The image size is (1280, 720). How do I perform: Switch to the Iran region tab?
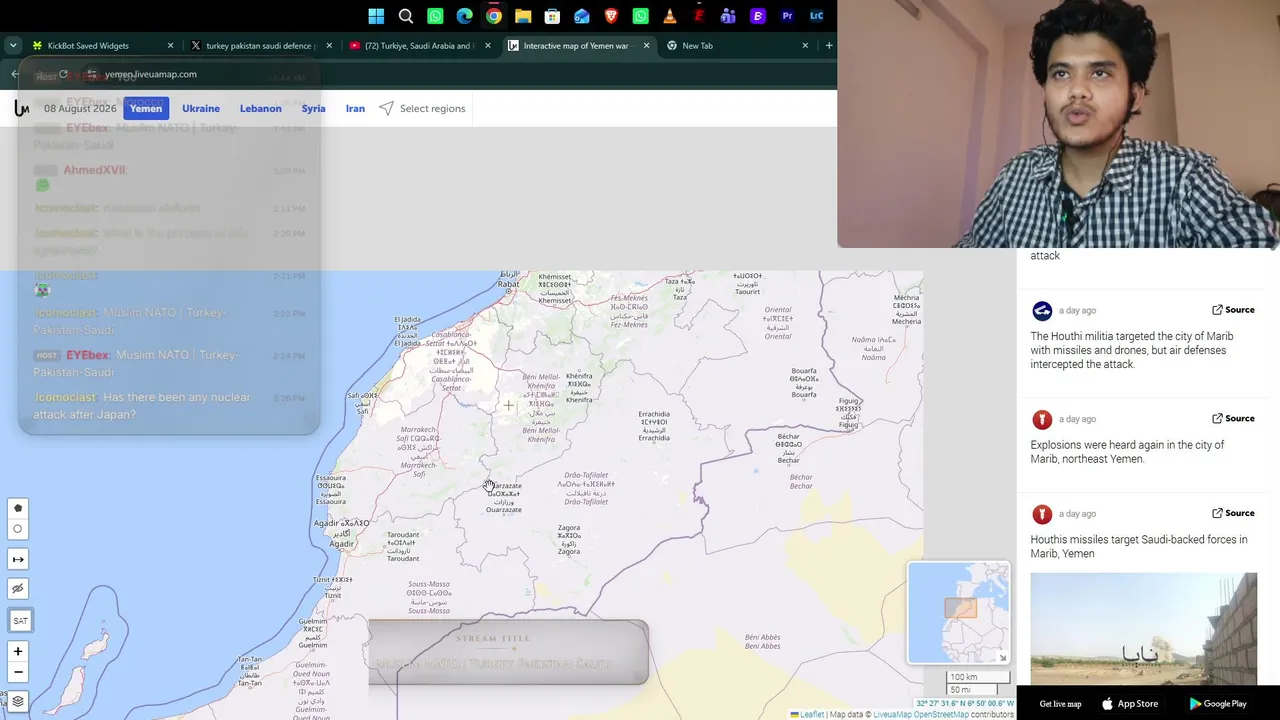[355, 108]
